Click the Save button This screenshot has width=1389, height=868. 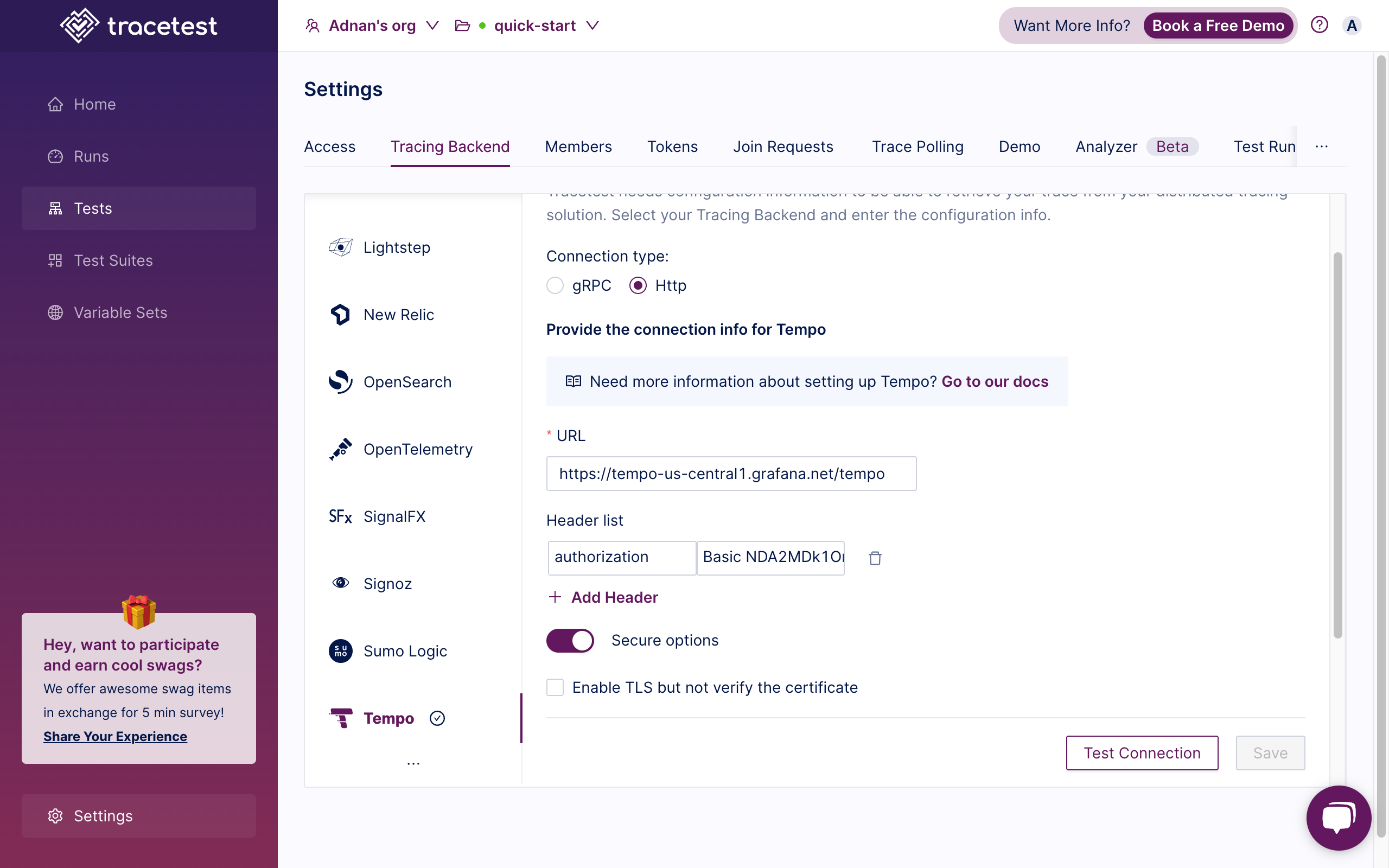(x=1270, y=752)
